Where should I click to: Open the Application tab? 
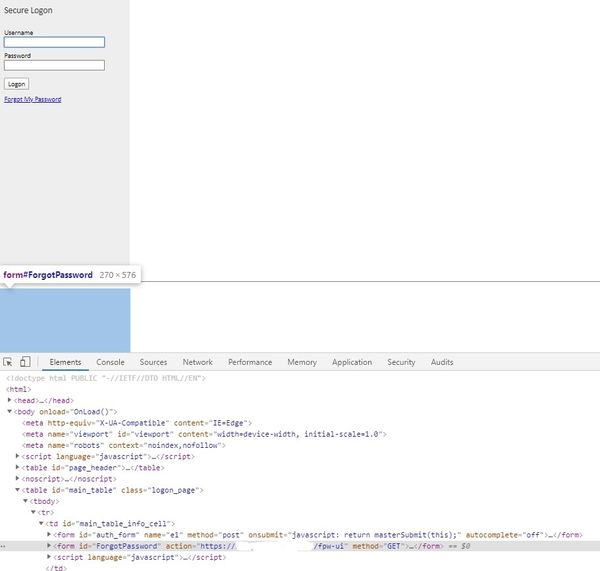pyautogui.click(x=351, y=362)
